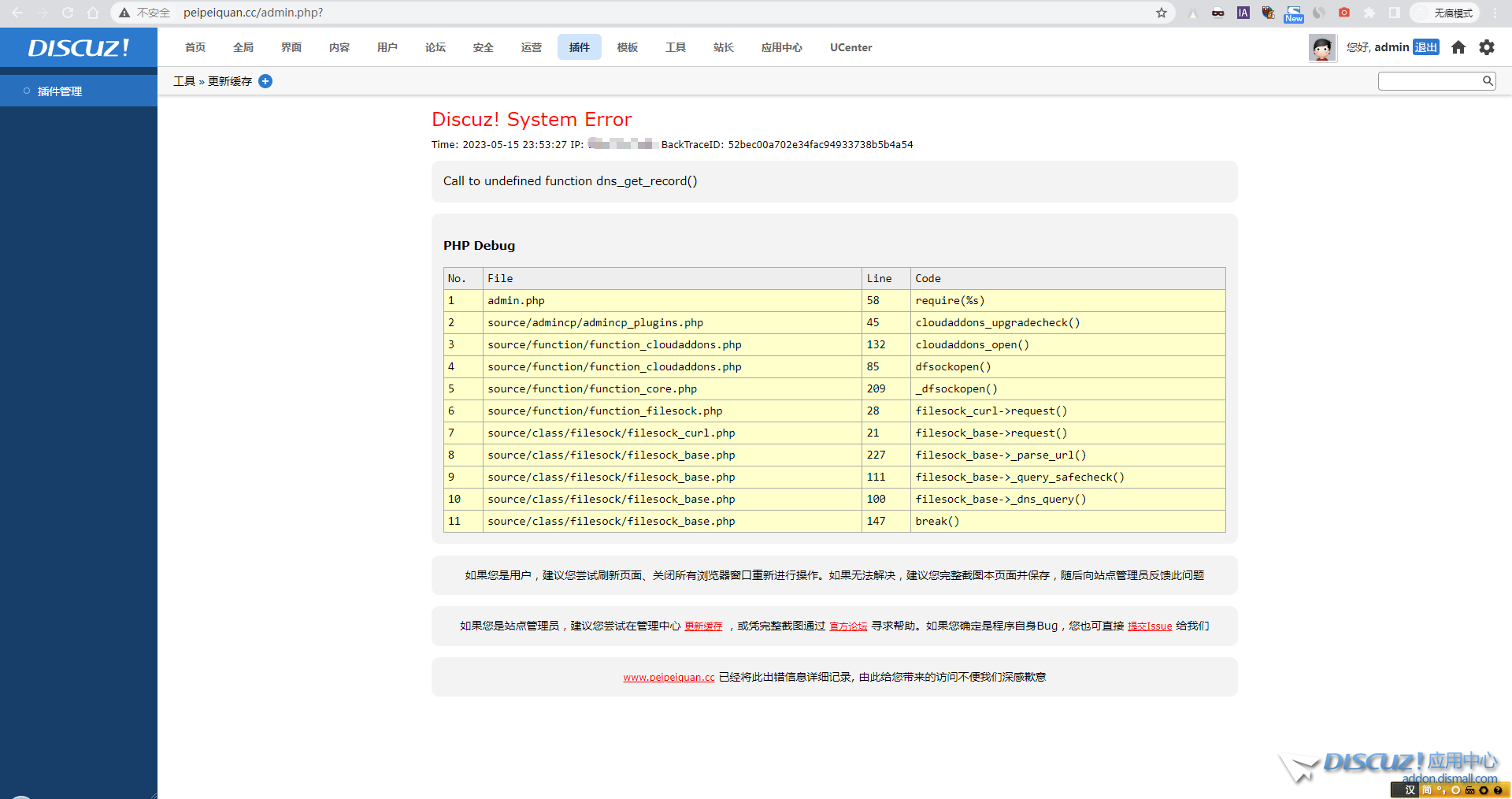Click the 不安全 site security warning
Image resolution: width=1512 pixels, height=799 pixels.
[145, 13]
